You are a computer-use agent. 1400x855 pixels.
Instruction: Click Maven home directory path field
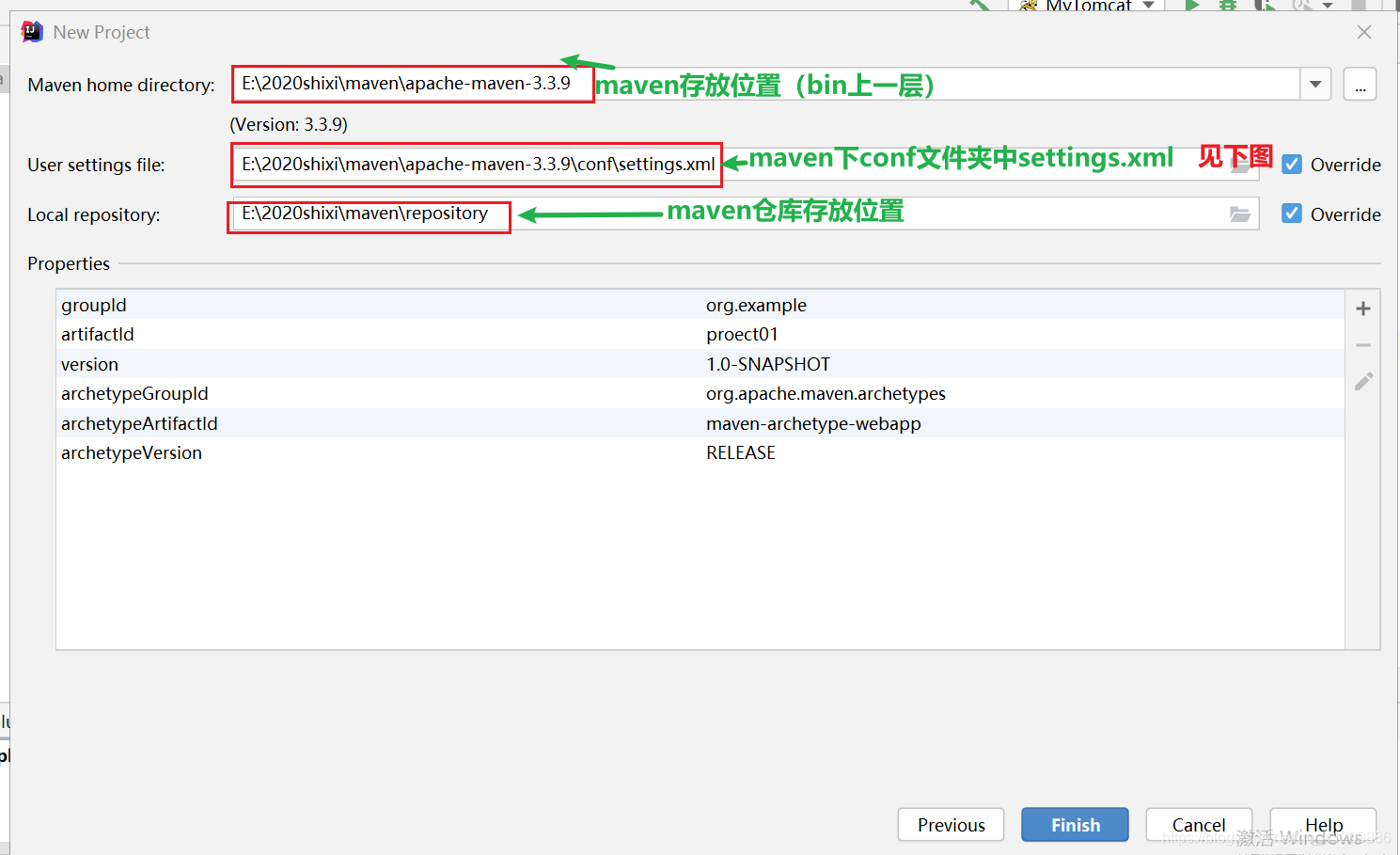pos(765,84)
